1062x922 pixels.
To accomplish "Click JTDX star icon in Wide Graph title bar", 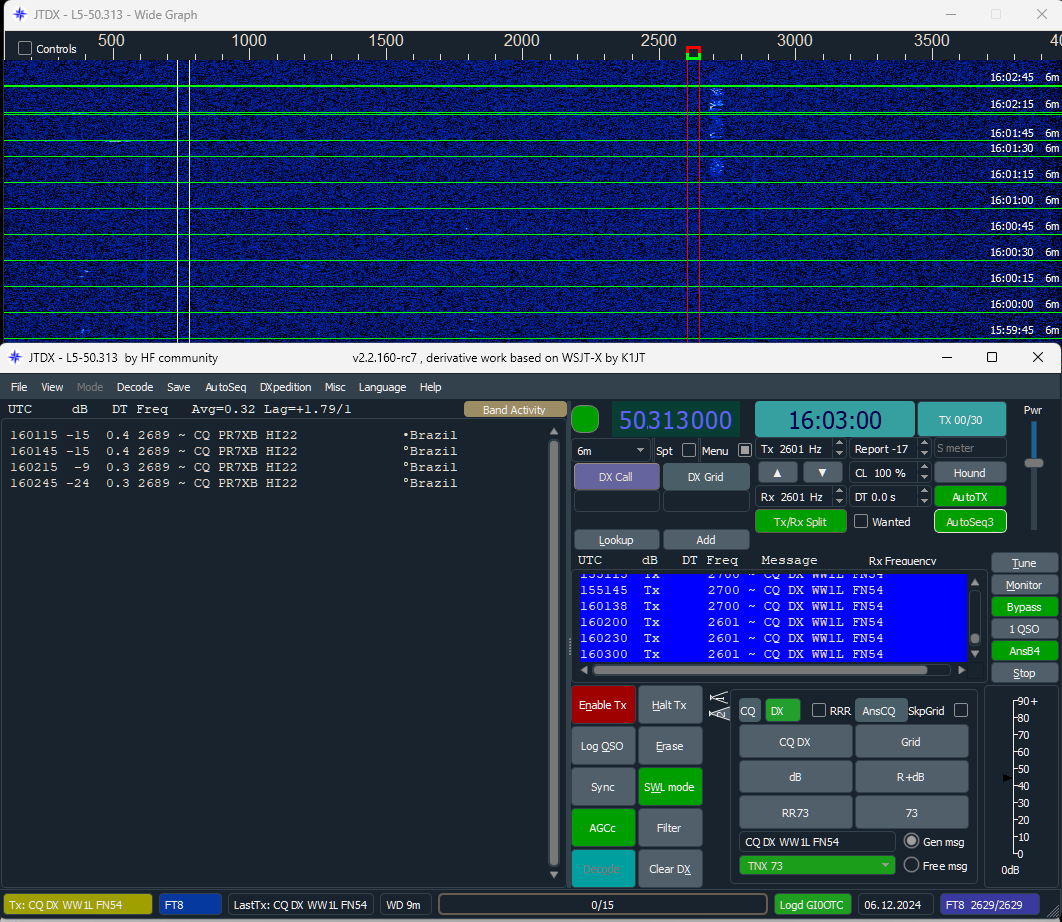I will (x=20, y=14).
